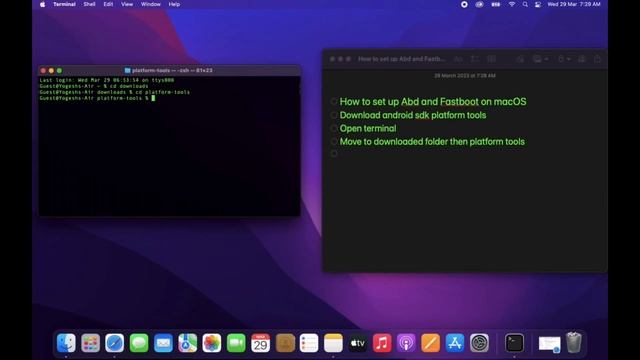Image resolution: width=640 pixels, height=360 pixels.
Task: Click Terminal icon in the Dock
Action: tap(514, 343)
